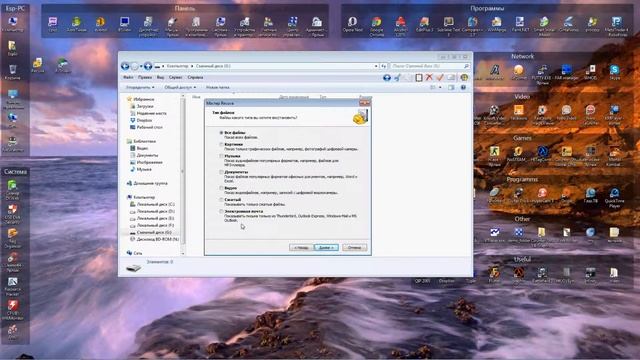Click the red X delete toolbar icon
Image resolution: width=640 pixels, height=360 pixels.
pos(429,77)
